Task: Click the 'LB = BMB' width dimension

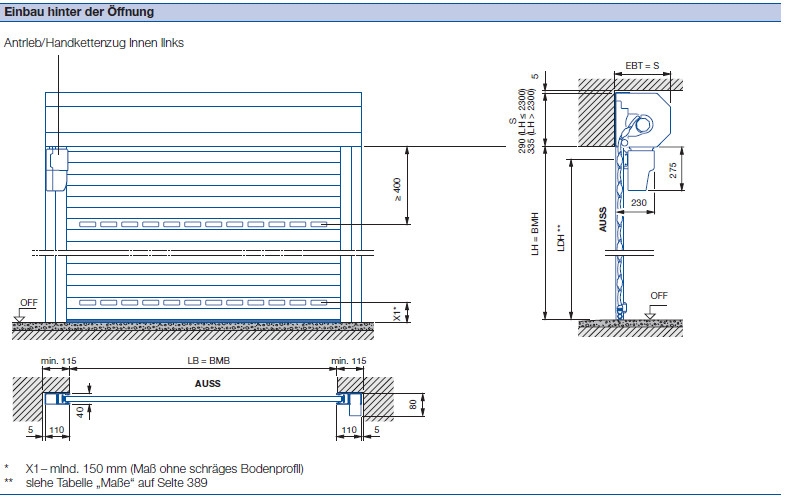Action: pos(208,360)
